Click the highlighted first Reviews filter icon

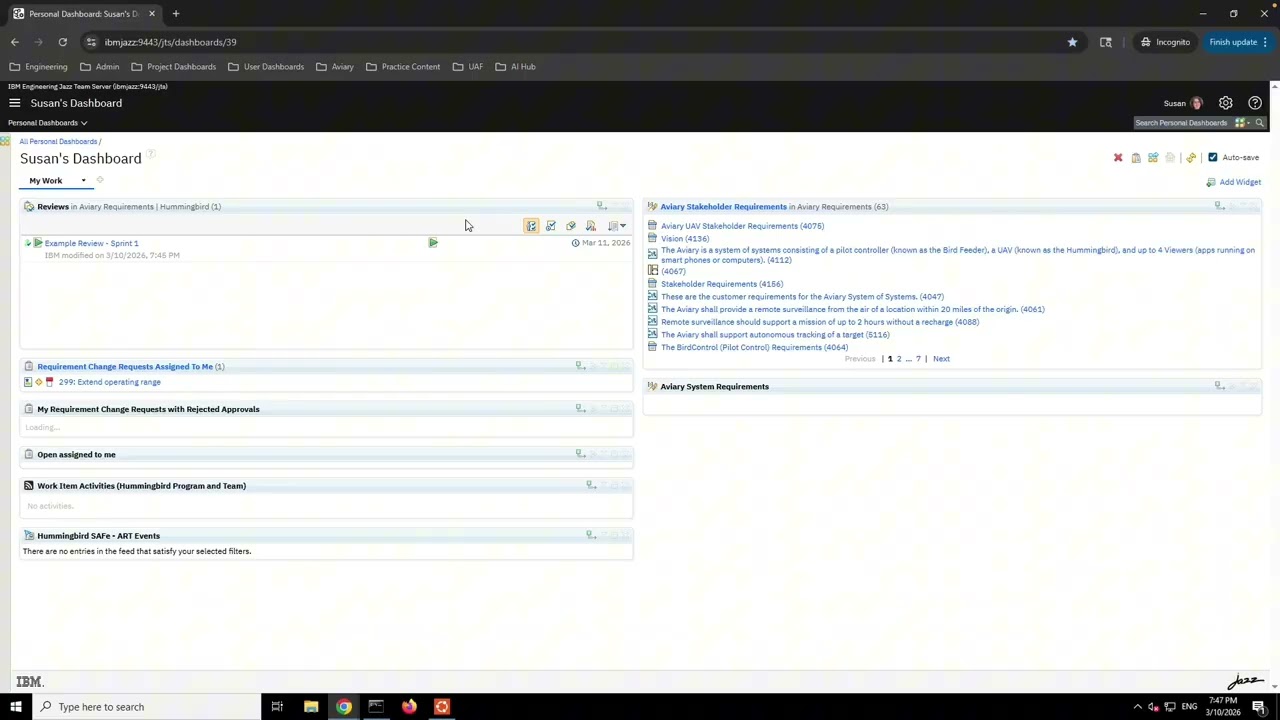click(x=531, y=226)
